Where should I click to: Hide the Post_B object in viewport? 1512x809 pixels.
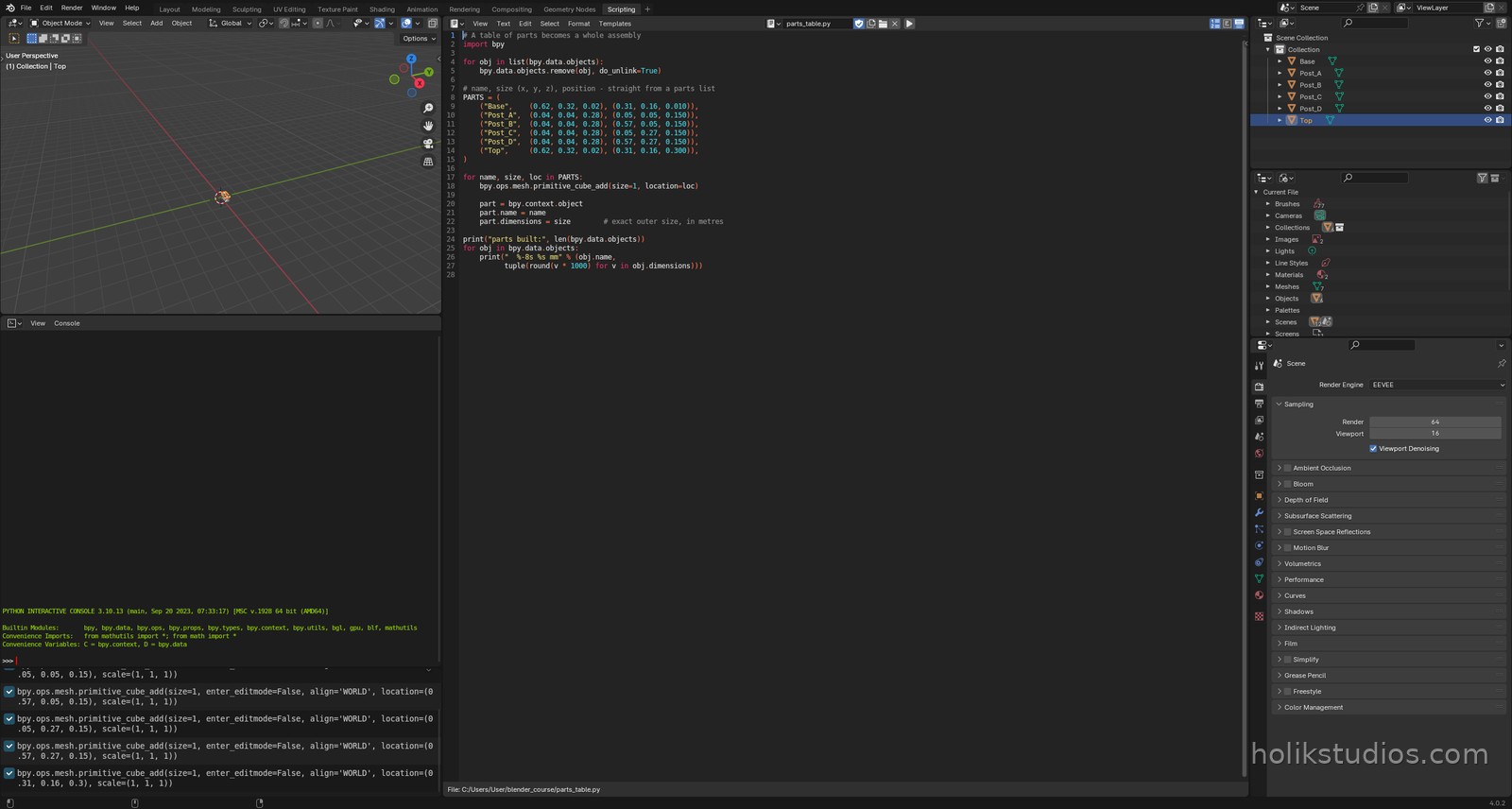pos(1487,85)
